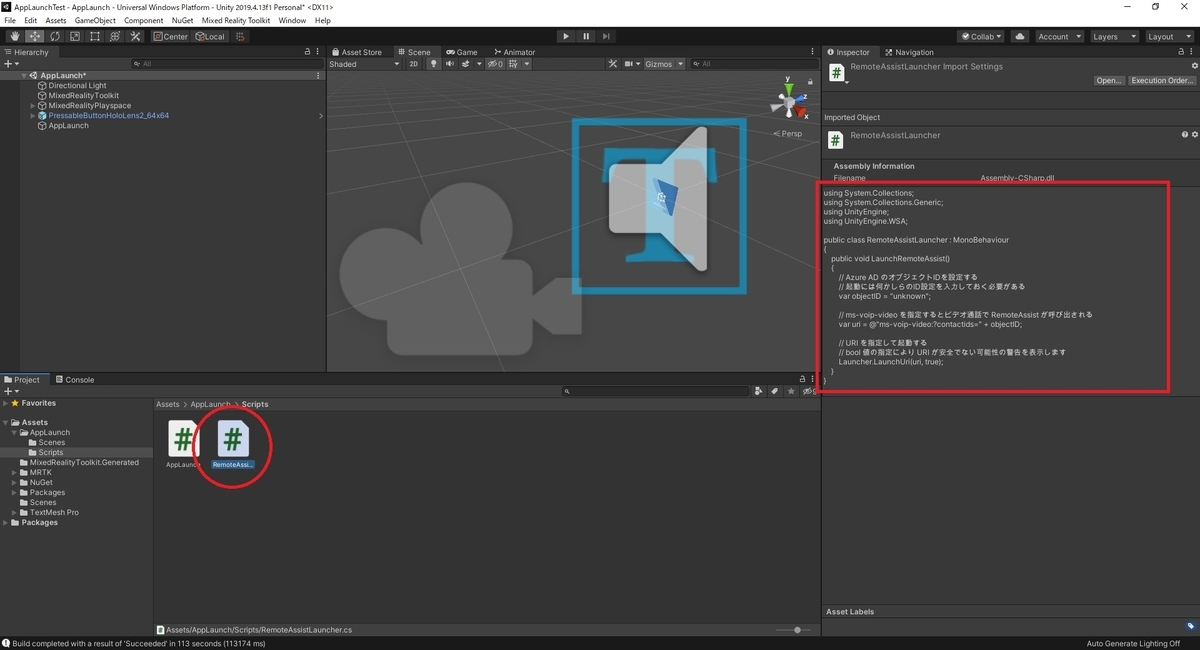The height and width of the screenshot is (650, 1200).
Task: Click the Play button
Action: pyautogui.click(x=565, y=36)
